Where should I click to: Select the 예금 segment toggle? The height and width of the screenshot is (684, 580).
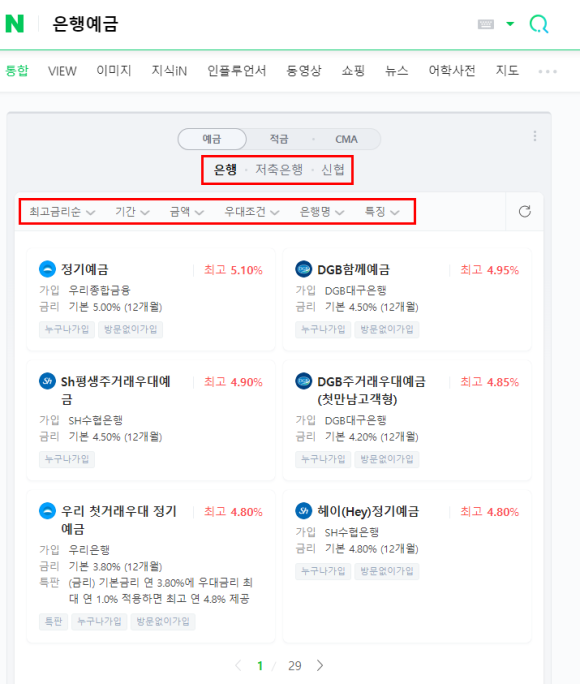coord(212,139)
